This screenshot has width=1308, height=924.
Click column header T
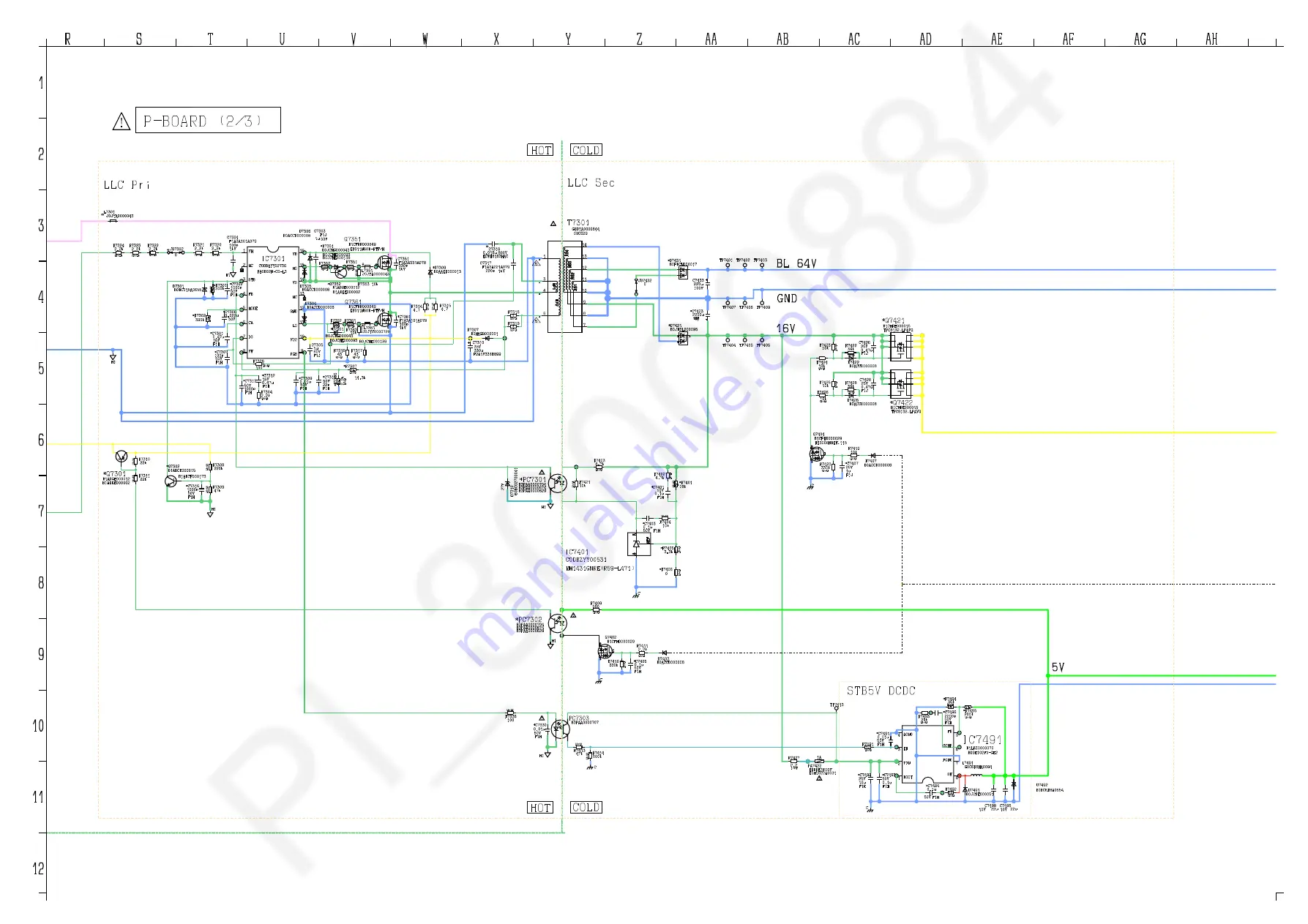210,39
